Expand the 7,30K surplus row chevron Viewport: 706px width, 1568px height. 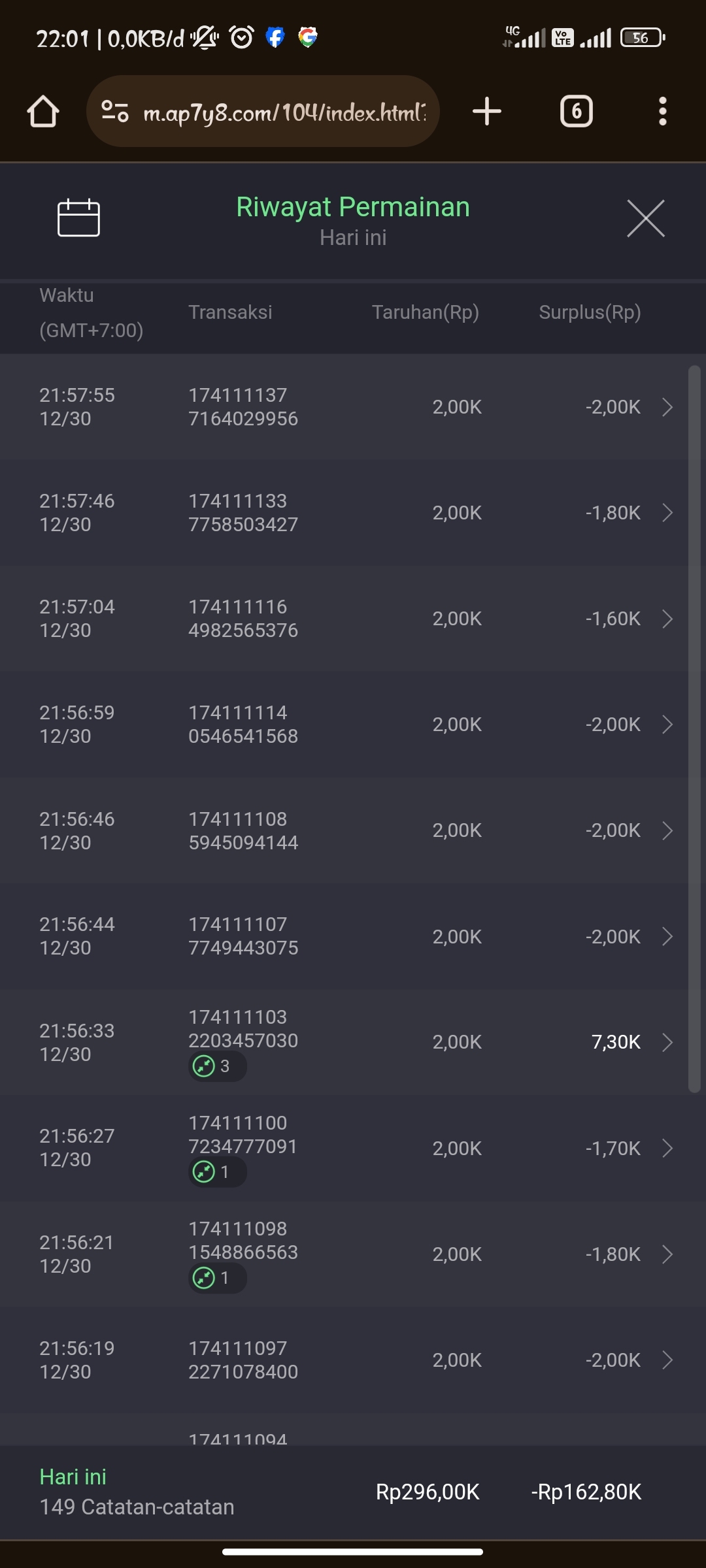(667, 1042)
